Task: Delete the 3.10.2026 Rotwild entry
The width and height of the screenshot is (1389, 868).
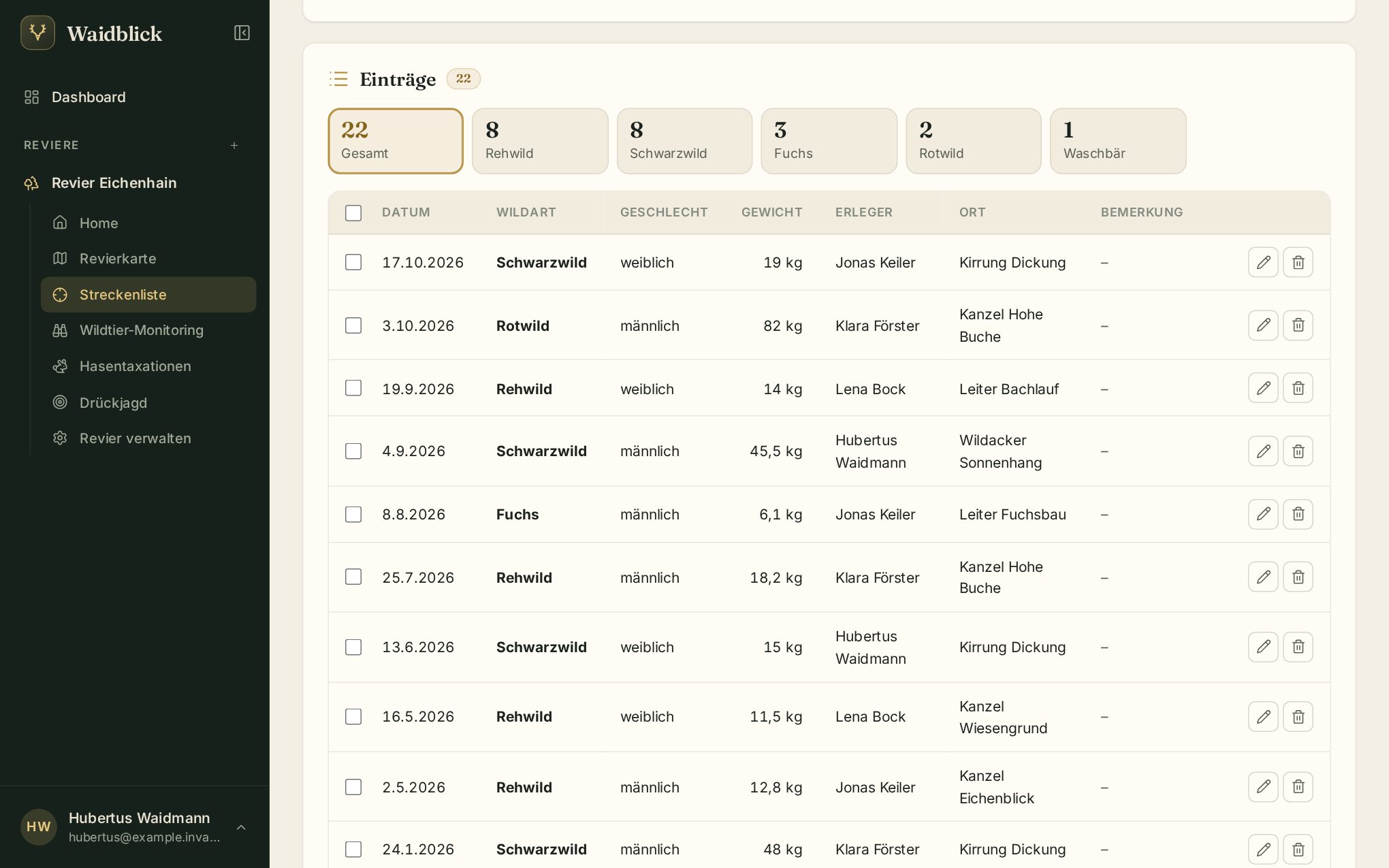Action: point(1298,325)
